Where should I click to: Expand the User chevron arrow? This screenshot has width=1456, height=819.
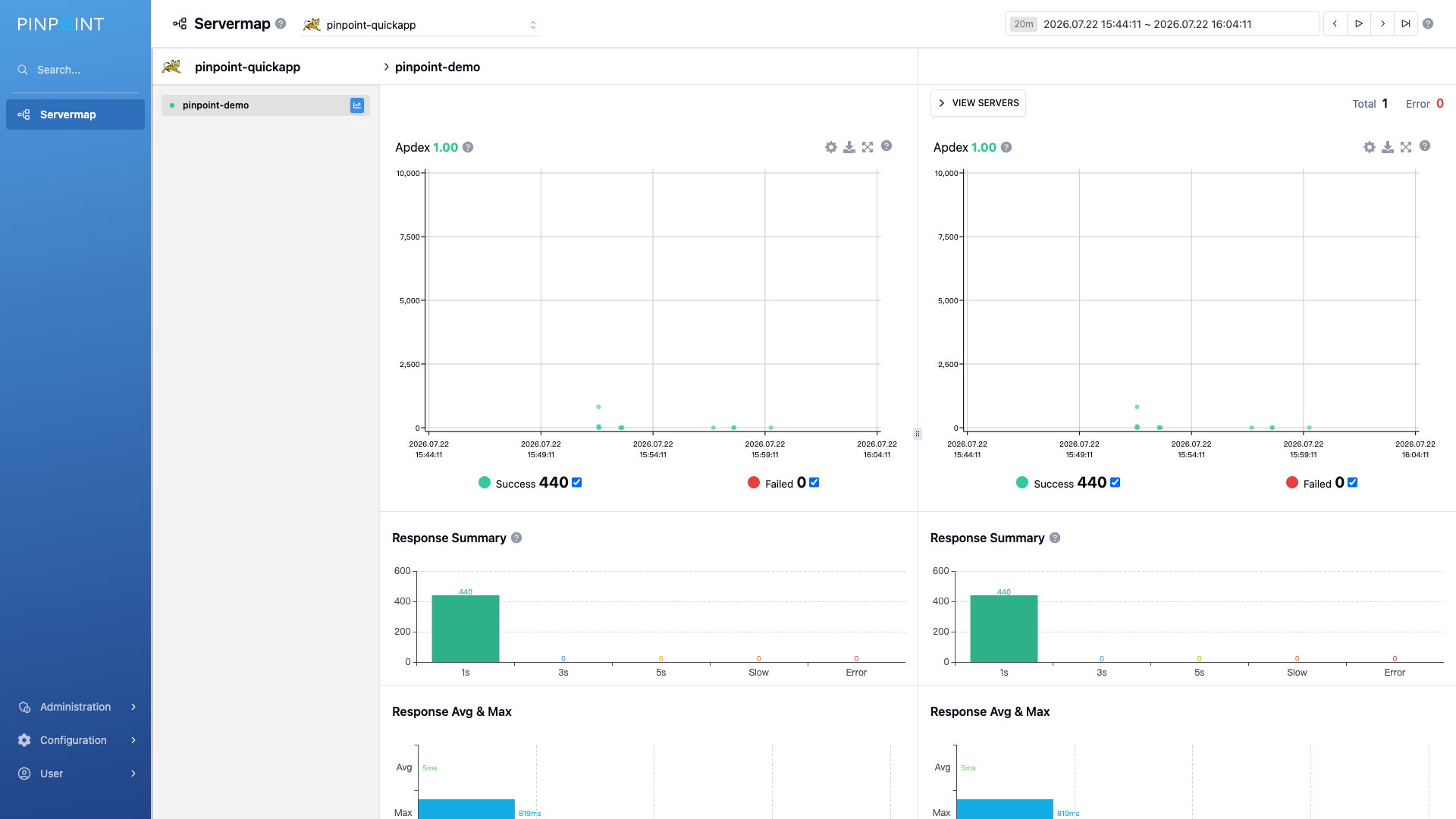coord(133,773)
